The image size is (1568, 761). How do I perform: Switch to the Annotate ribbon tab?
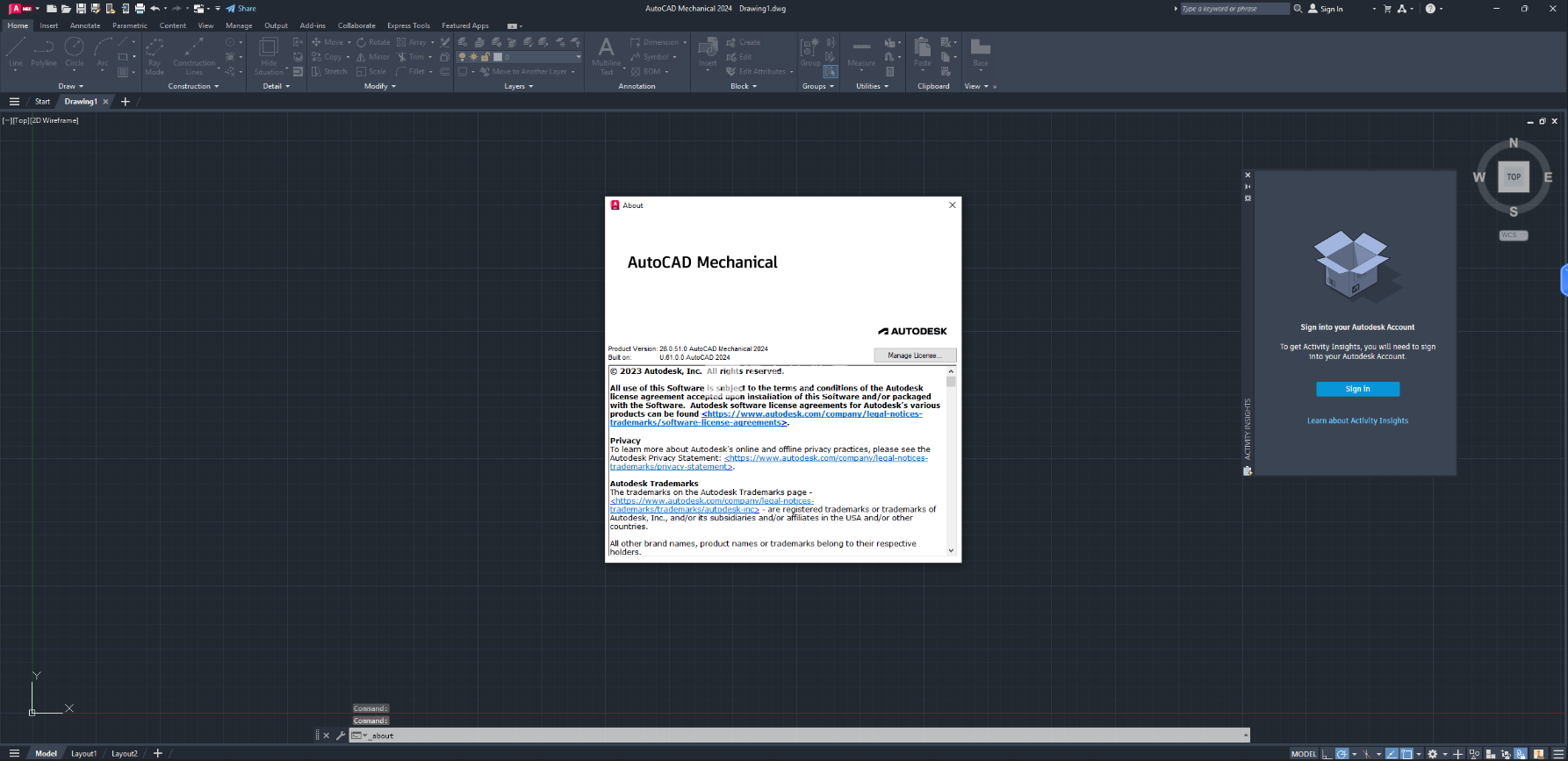coord(85,25)
